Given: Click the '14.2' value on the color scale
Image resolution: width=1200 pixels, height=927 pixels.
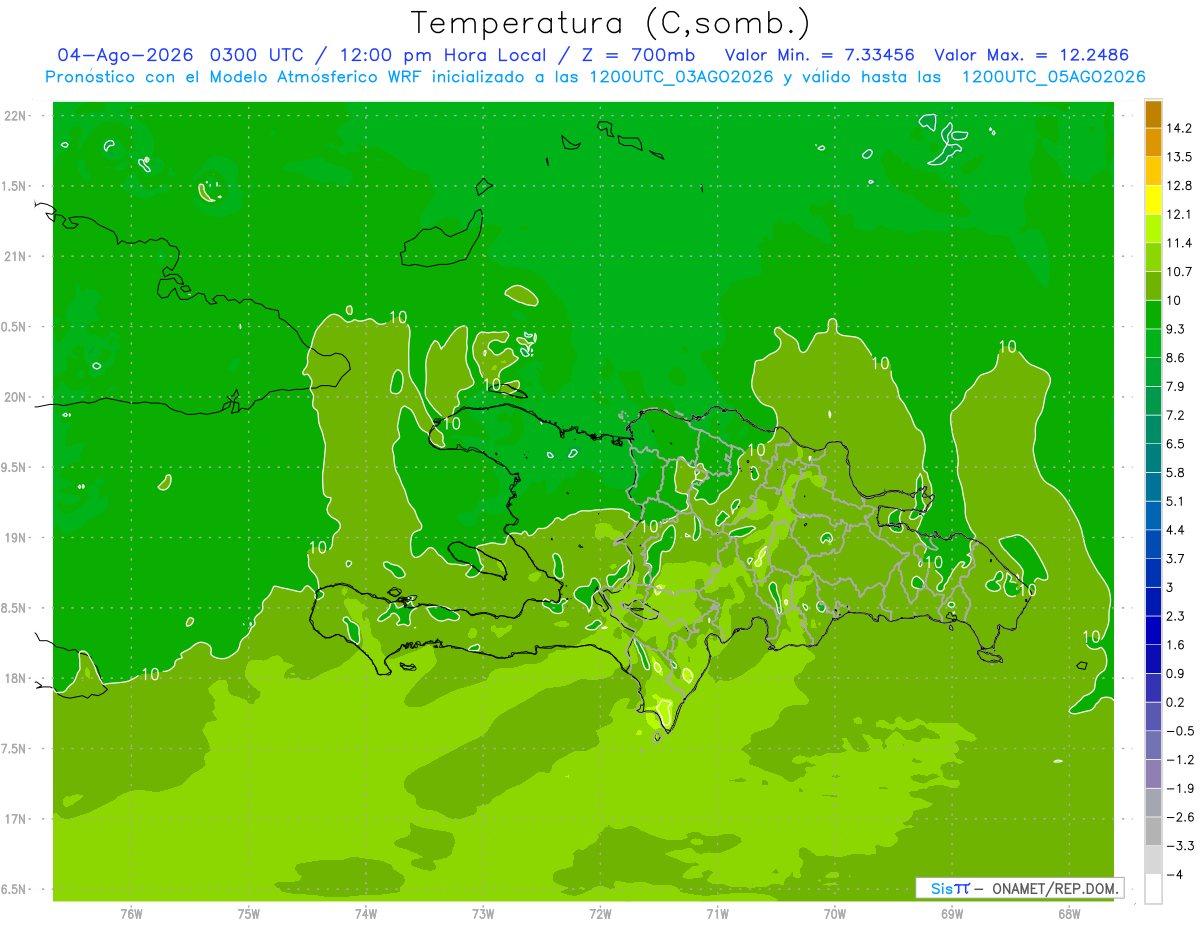Looking at the screenshot, I should [1179, 128].
